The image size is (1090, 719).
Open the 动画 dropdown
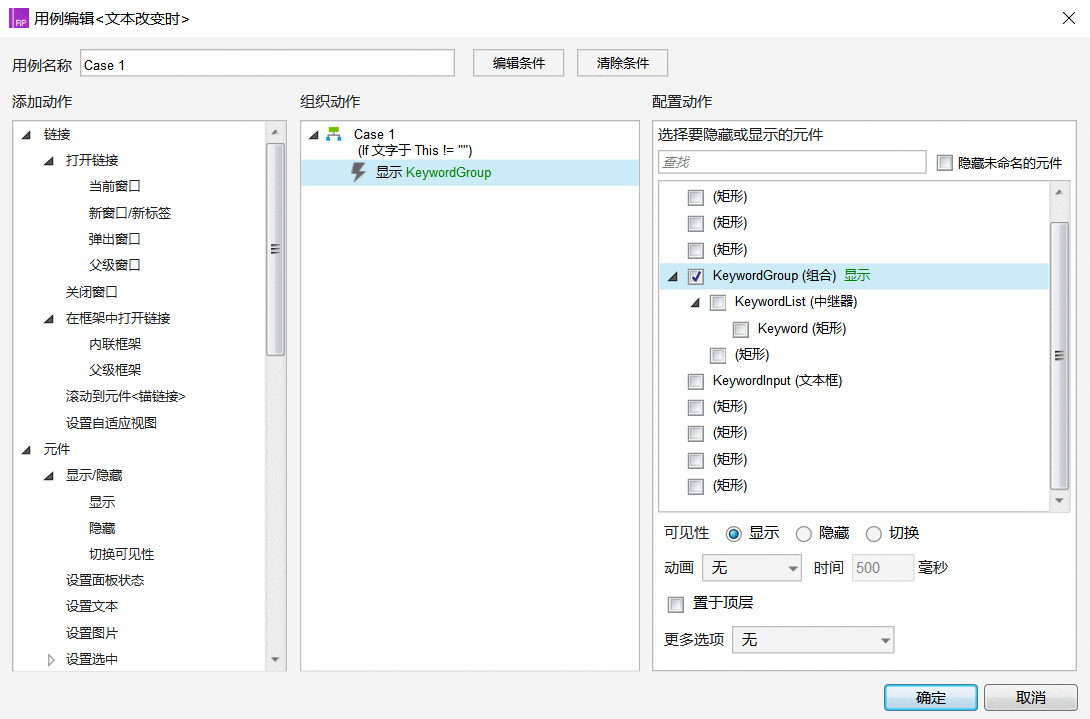click(752, 568)
